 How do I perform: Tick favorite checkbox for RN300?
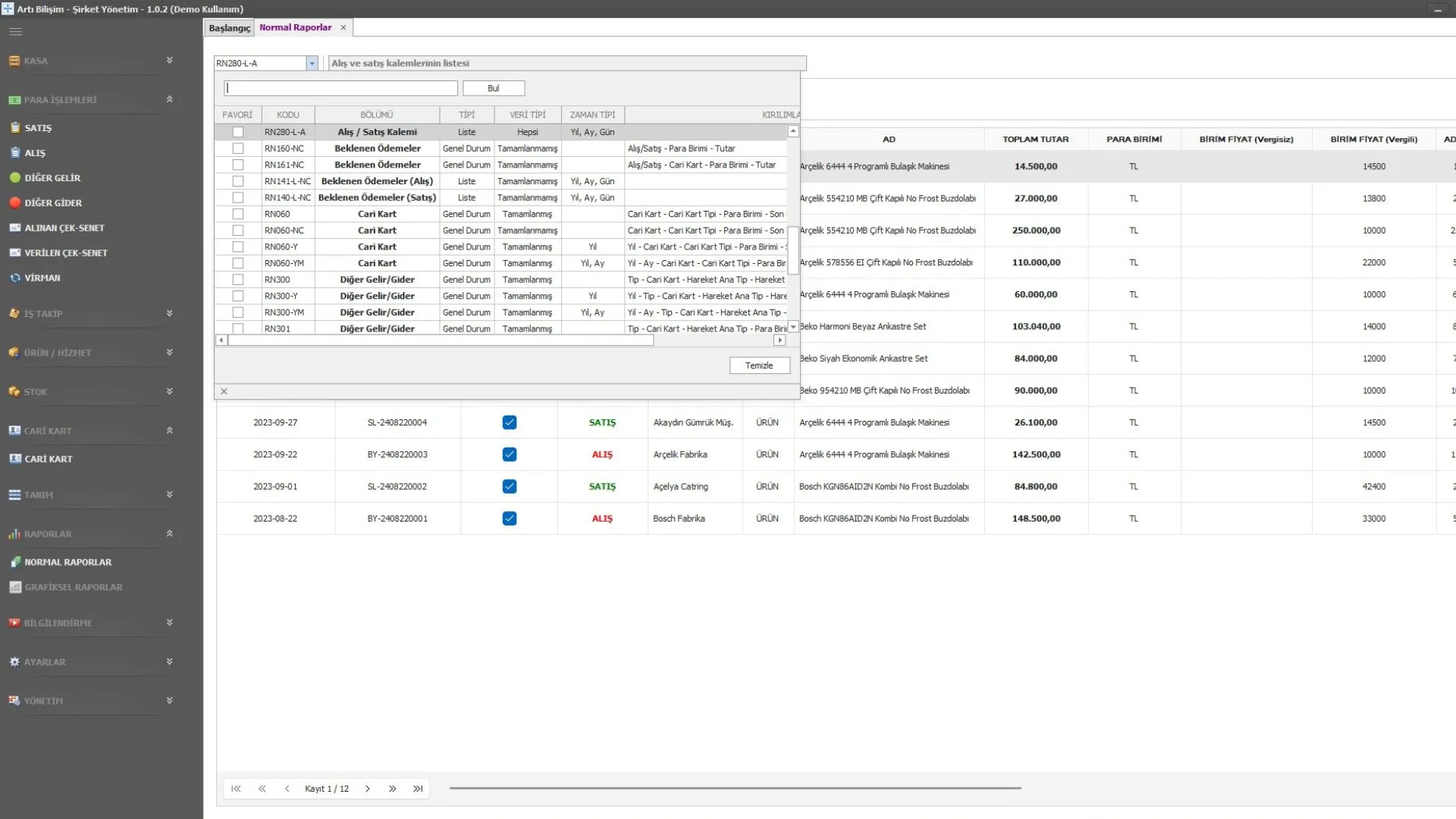coord(238,280)
